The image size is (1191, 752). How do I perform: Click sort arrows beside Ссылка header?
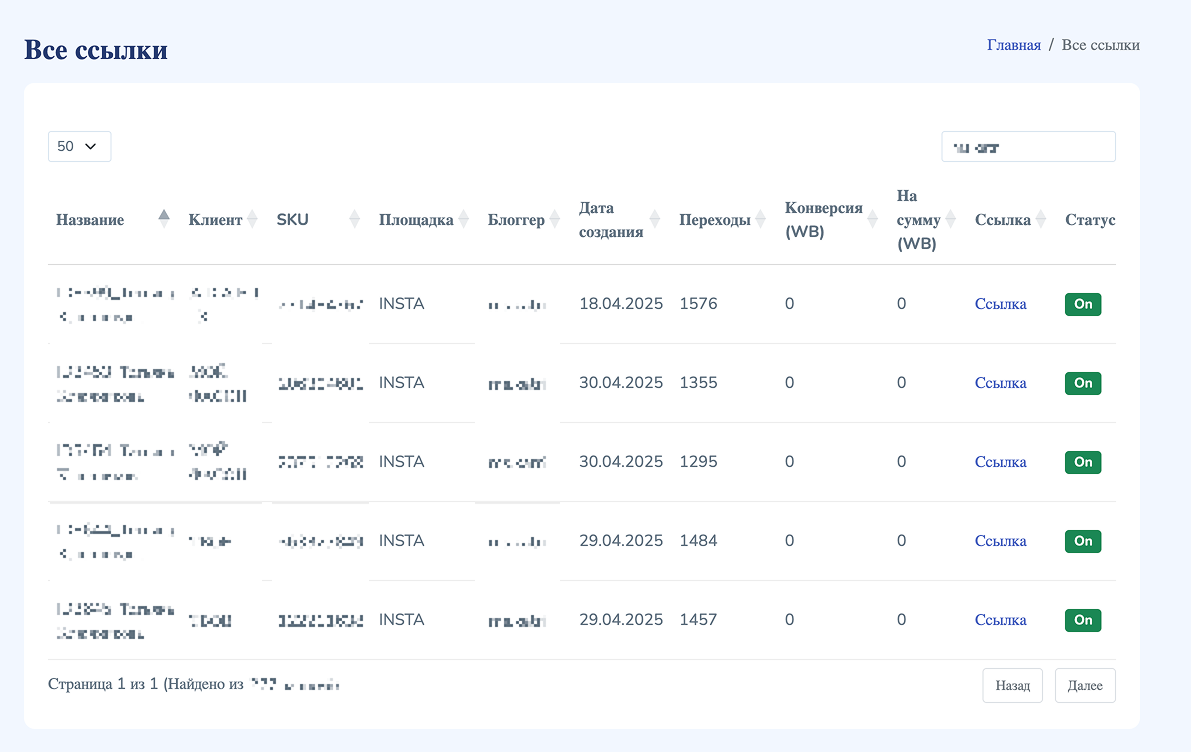tap(1040, 220)
